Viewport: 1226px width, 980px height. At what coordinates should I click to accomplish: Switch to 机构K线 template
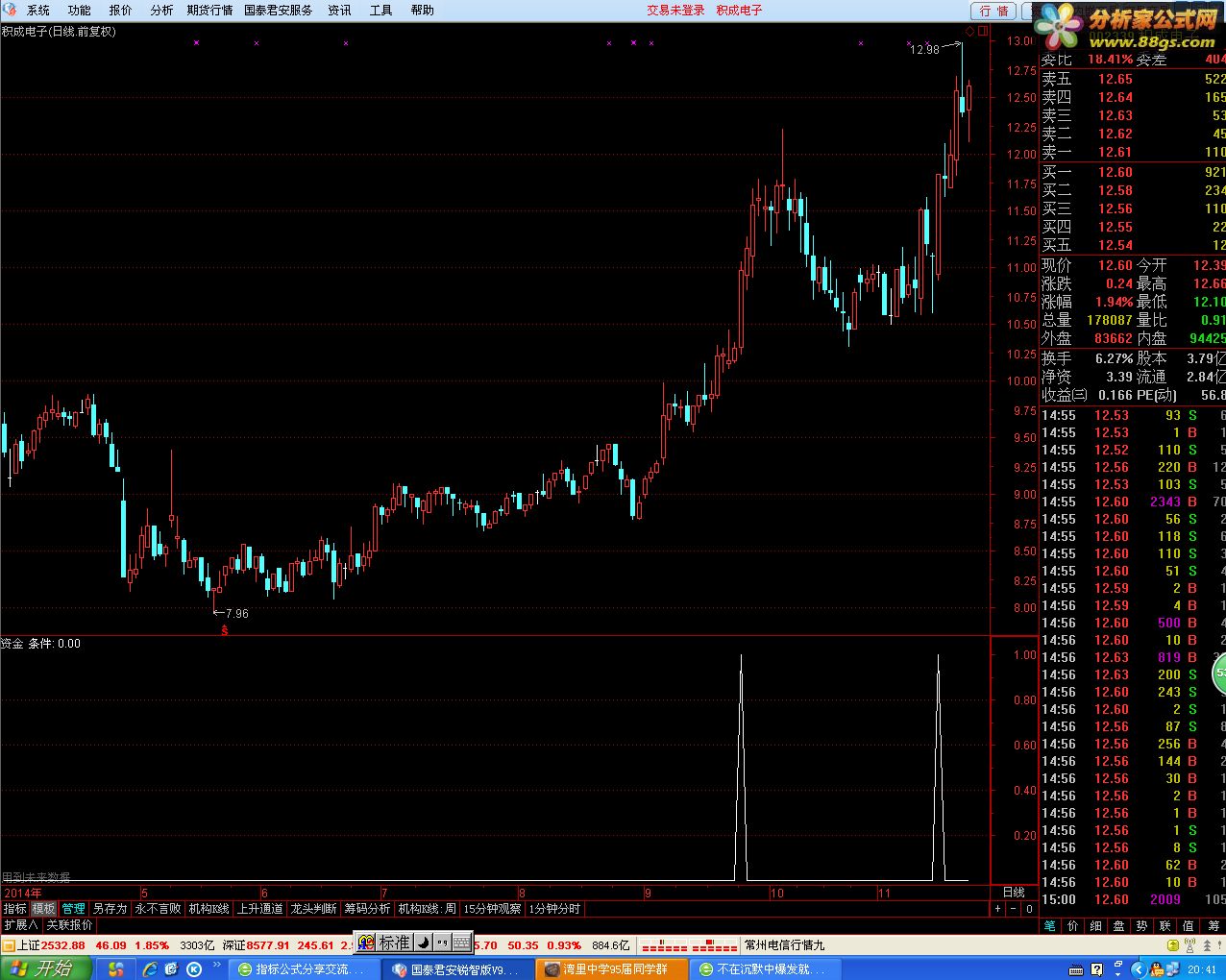(209, 908)
